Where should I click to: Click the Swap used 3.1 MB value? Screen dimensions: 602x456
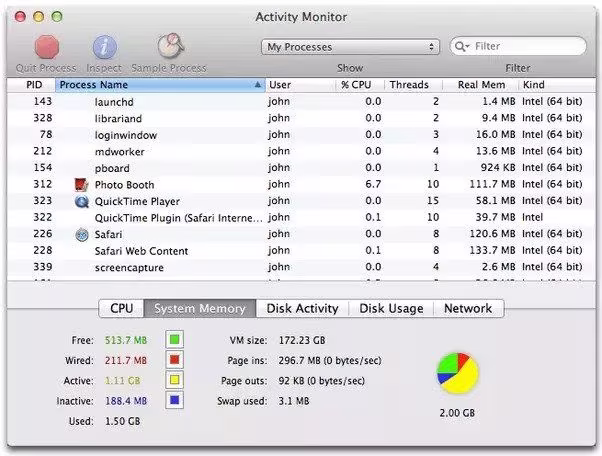click(x=294, y=401)
